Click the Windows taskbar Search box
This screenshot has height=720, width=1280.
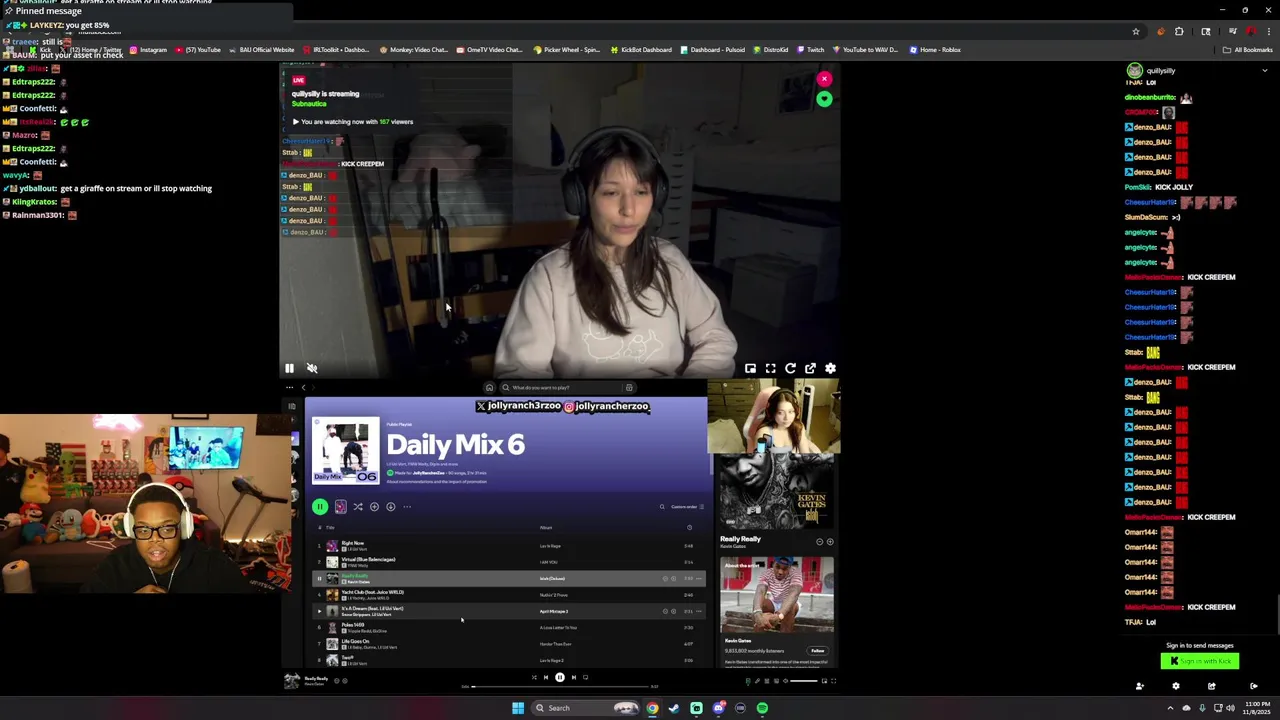point(588,708)
